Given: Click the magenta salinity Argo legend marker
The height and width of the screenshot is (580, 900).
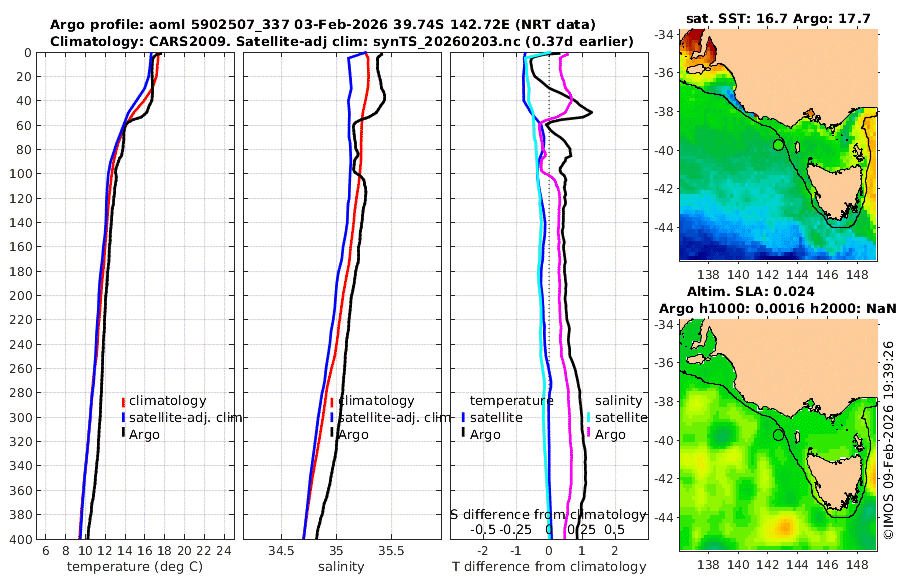Looking at the screenshot, I should pos(588,434).
